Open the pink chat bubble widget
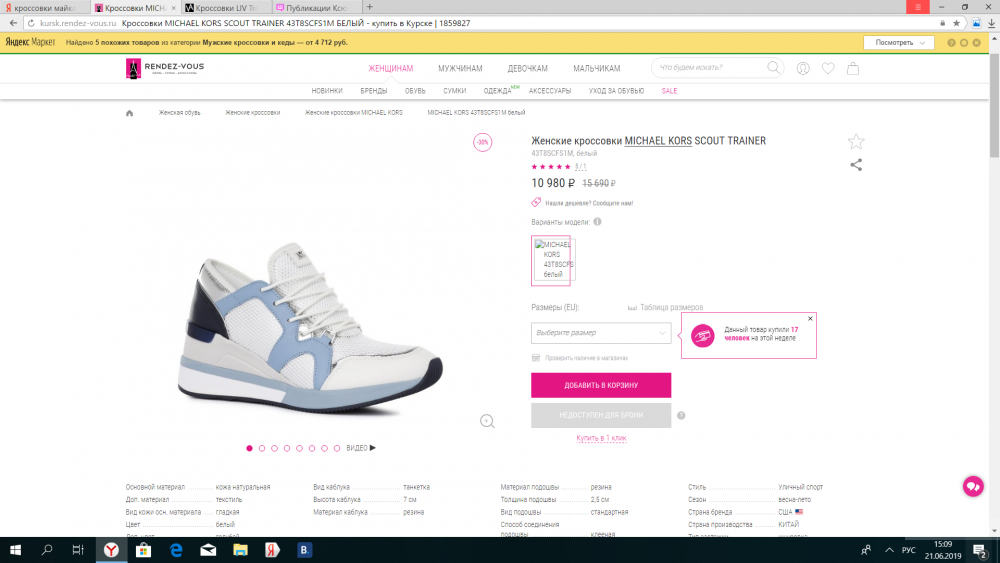This screenshot has width=1000, height=563. tap(973, 486)
